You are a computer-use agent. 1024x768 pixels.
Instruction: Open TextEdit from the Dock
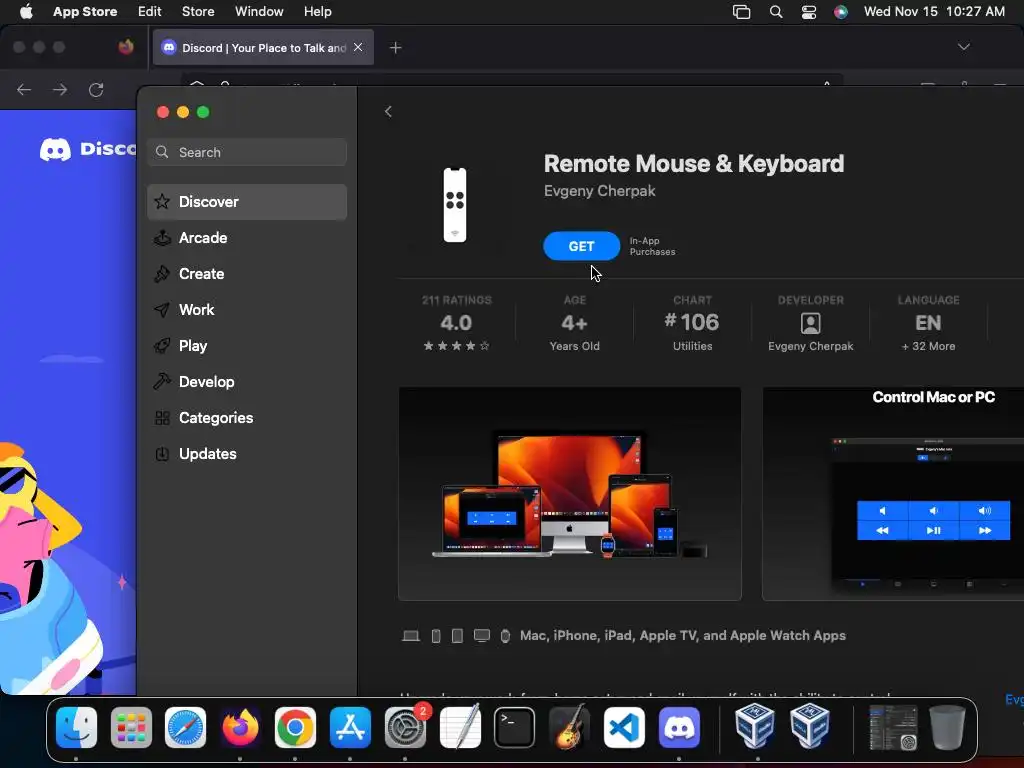[x=460, y=728]
